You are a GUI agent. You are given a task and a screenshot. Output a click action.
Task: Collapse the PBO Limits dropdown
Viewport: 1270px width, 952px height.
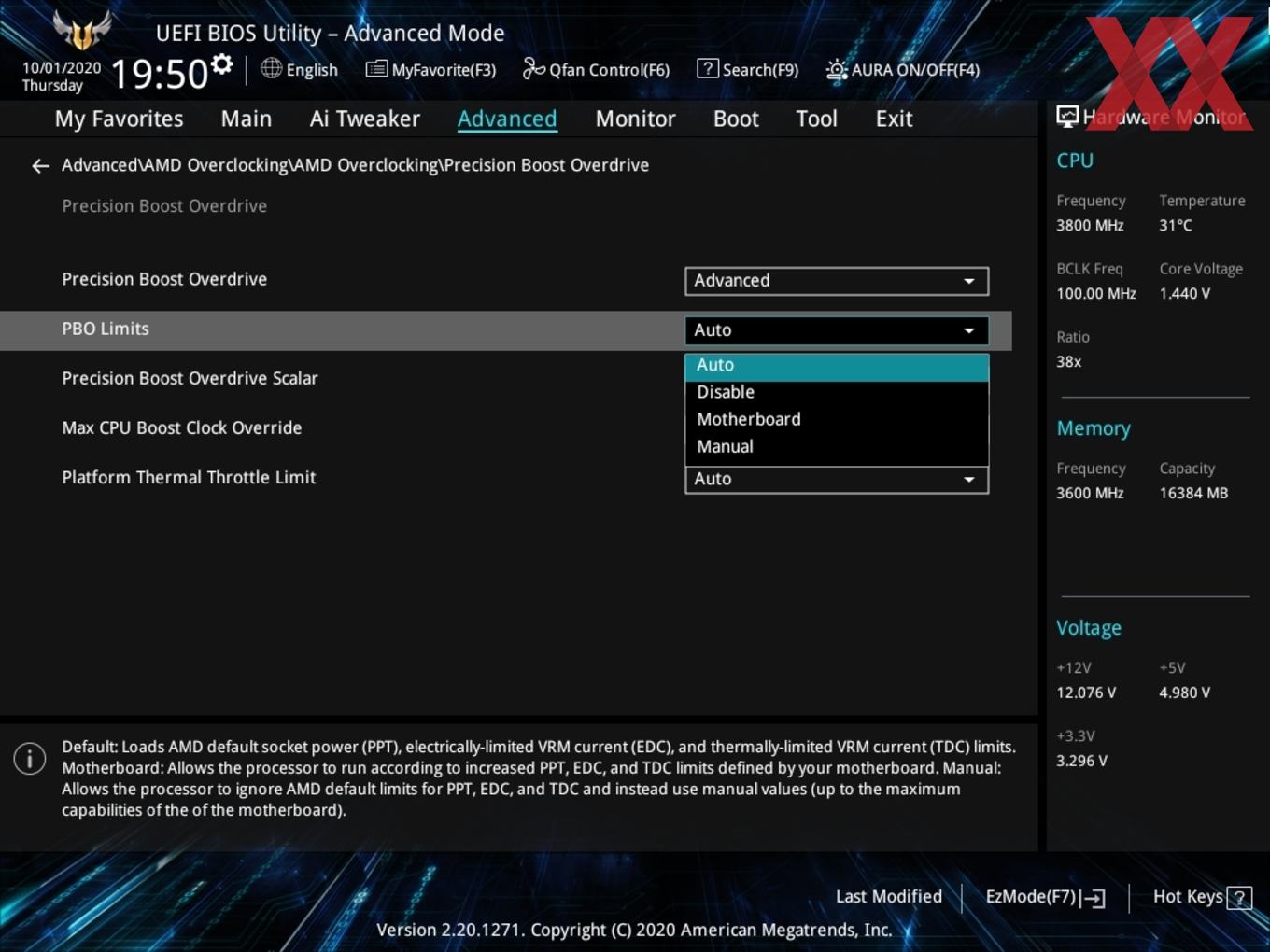[837, 330]
